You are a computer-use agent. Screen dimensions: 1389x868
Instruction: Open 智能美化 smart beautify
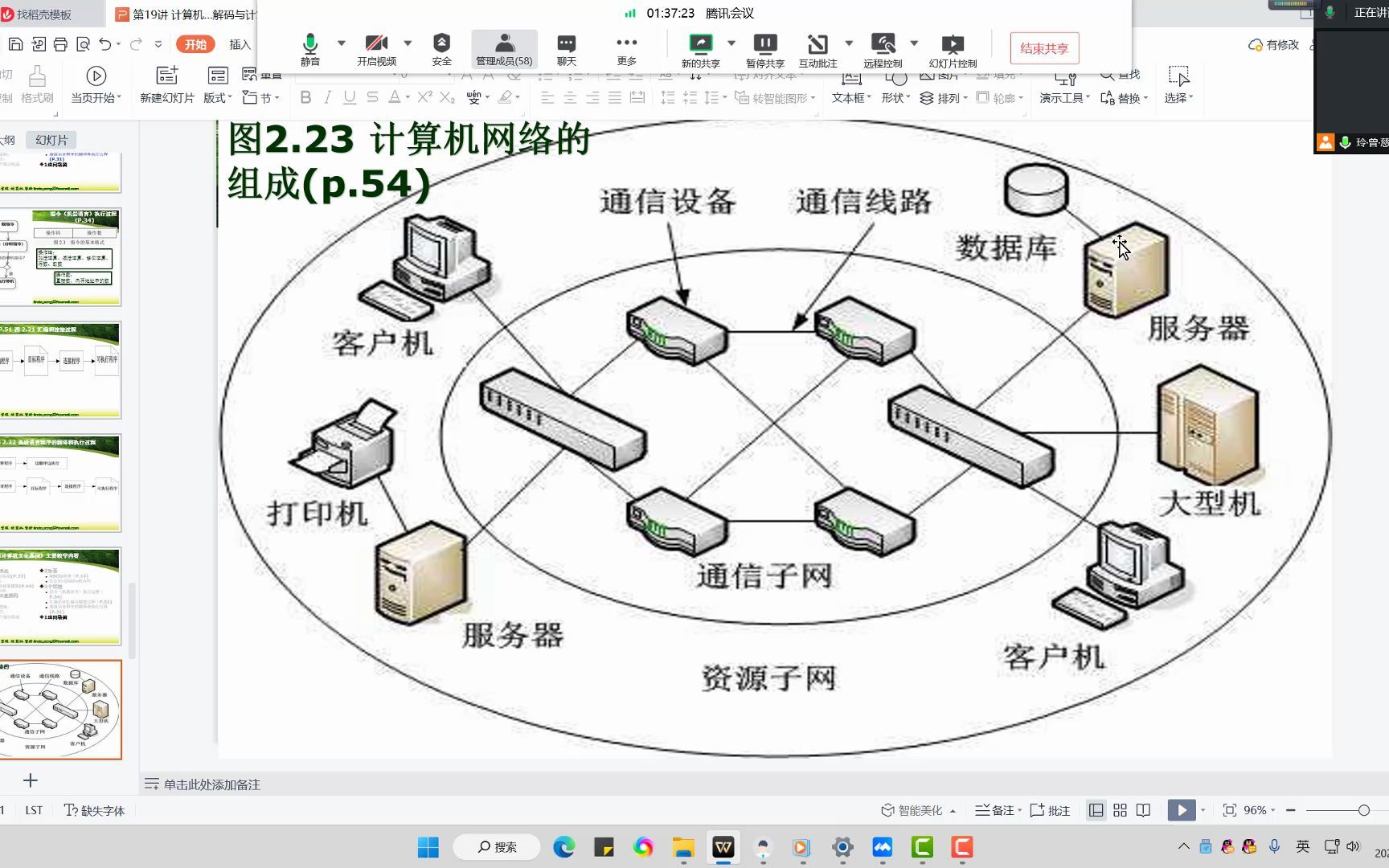918,810
